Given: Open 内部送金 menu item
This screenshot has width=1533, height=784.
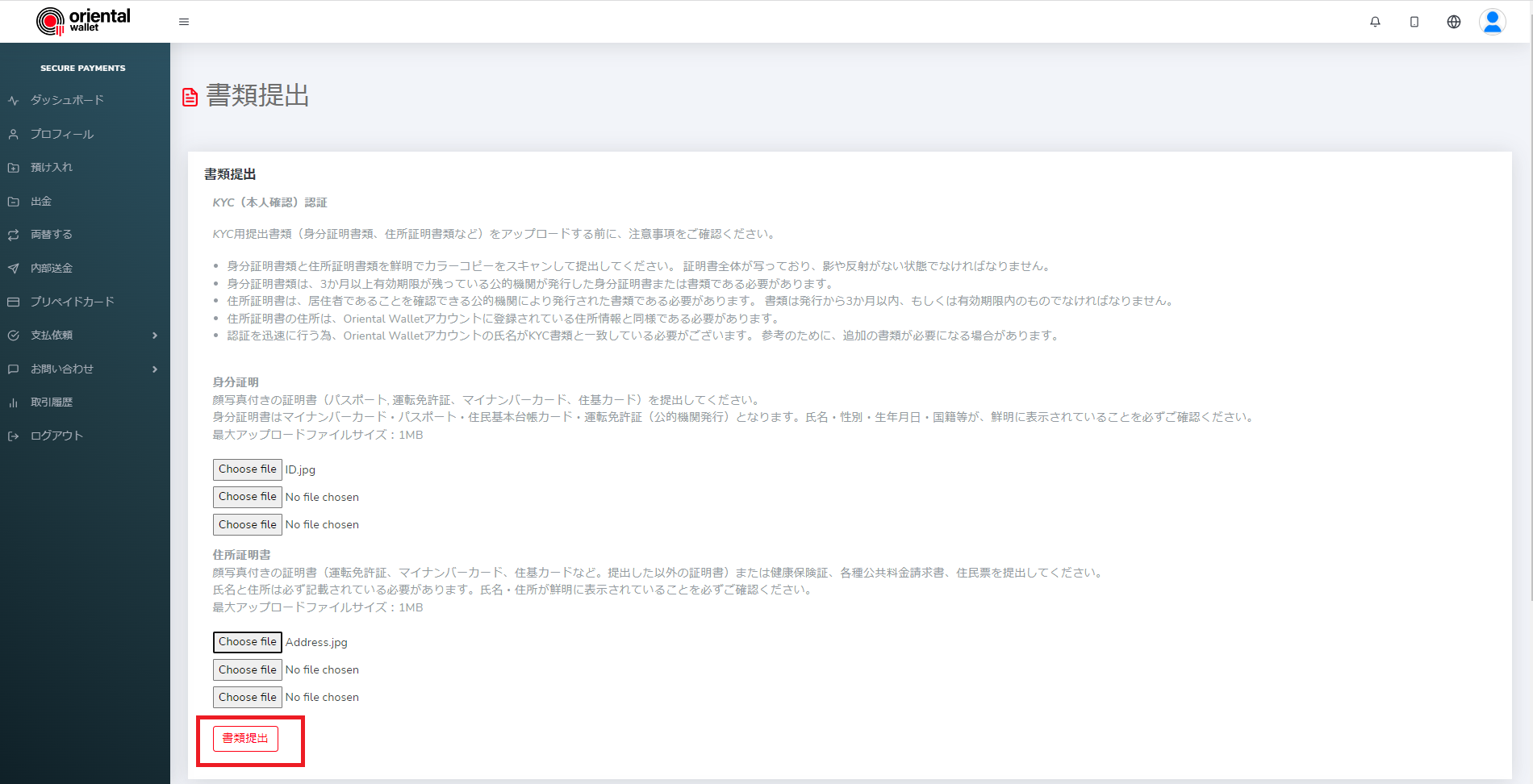Looking at the screenshot, I should [52, 268].
